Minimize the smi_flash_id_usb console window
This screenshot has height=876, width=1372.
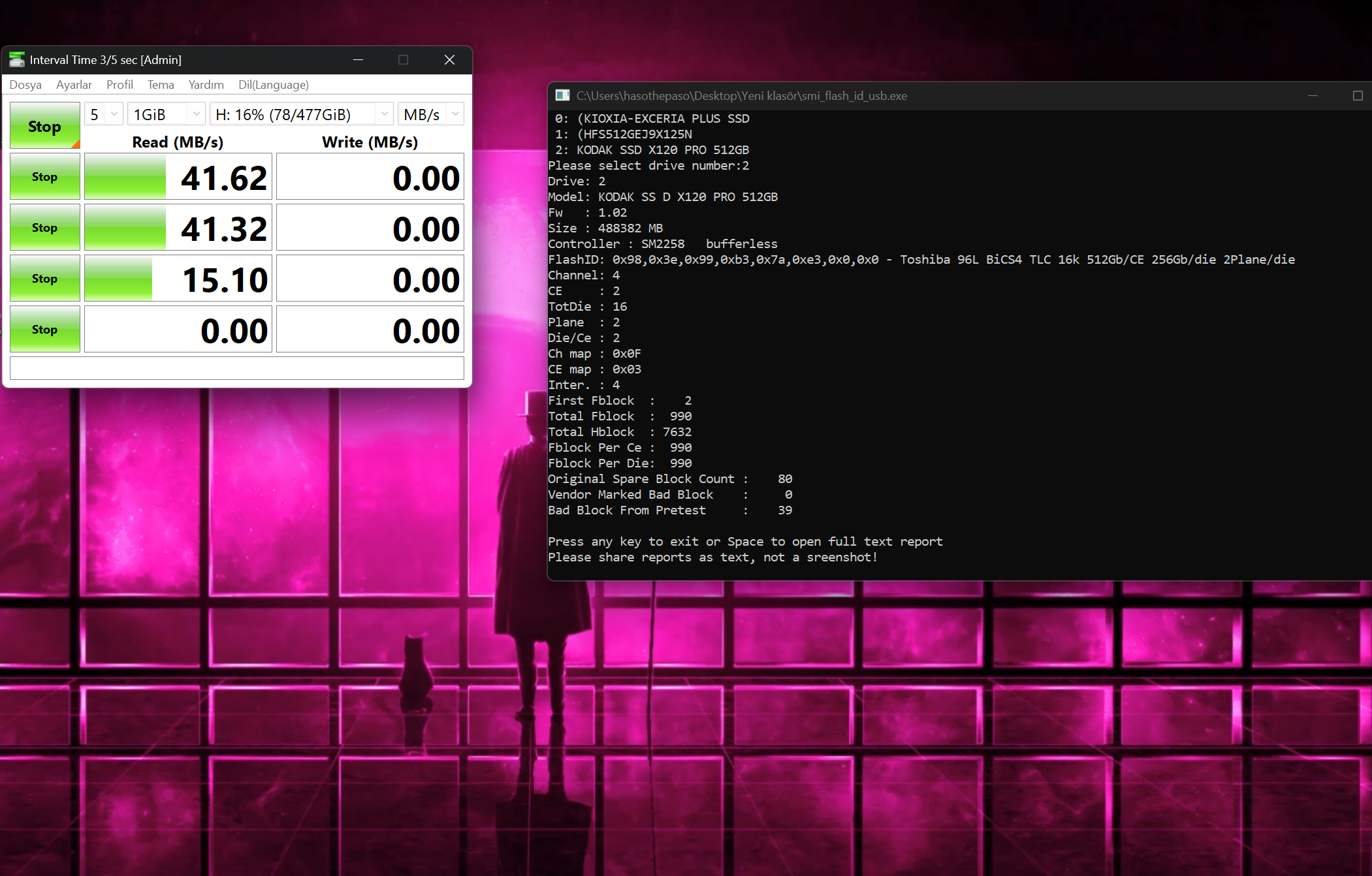(x=1313, y=96)
